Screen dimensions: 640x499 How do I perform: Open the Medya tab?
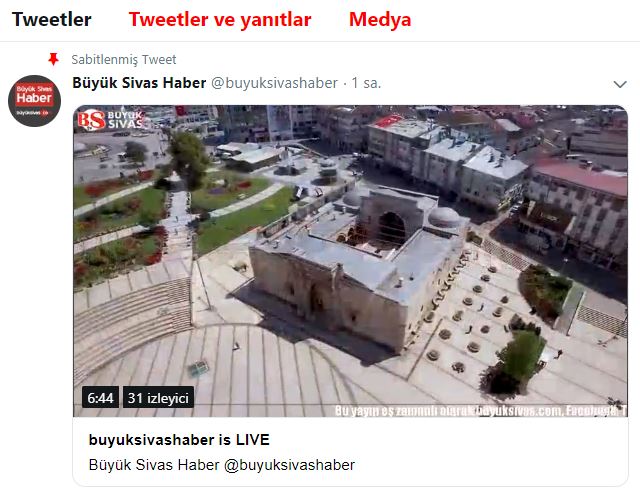(x=380, y=20)
